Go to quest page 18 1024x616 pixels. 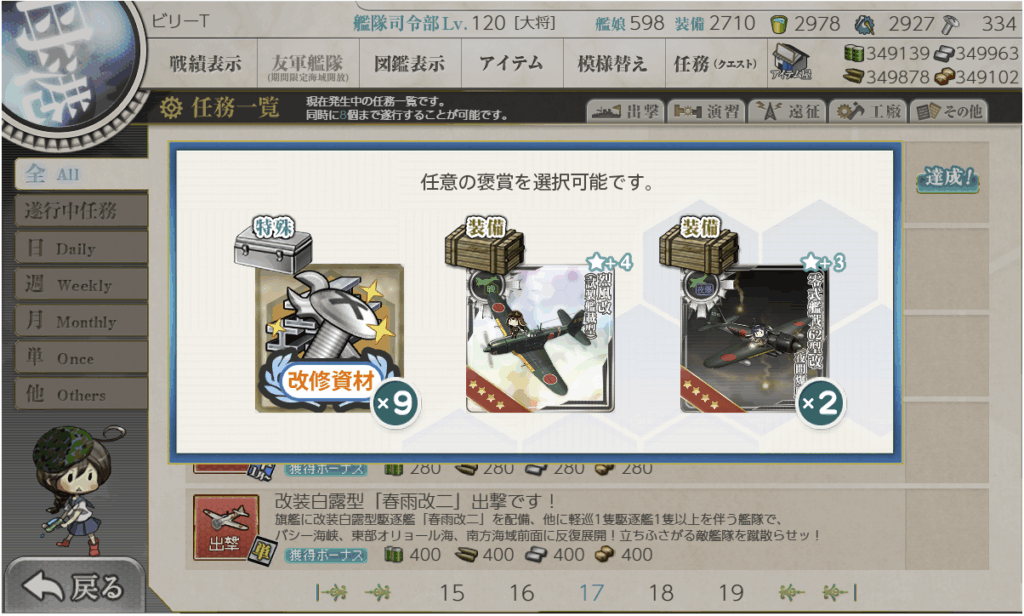[x=661, y=592]
